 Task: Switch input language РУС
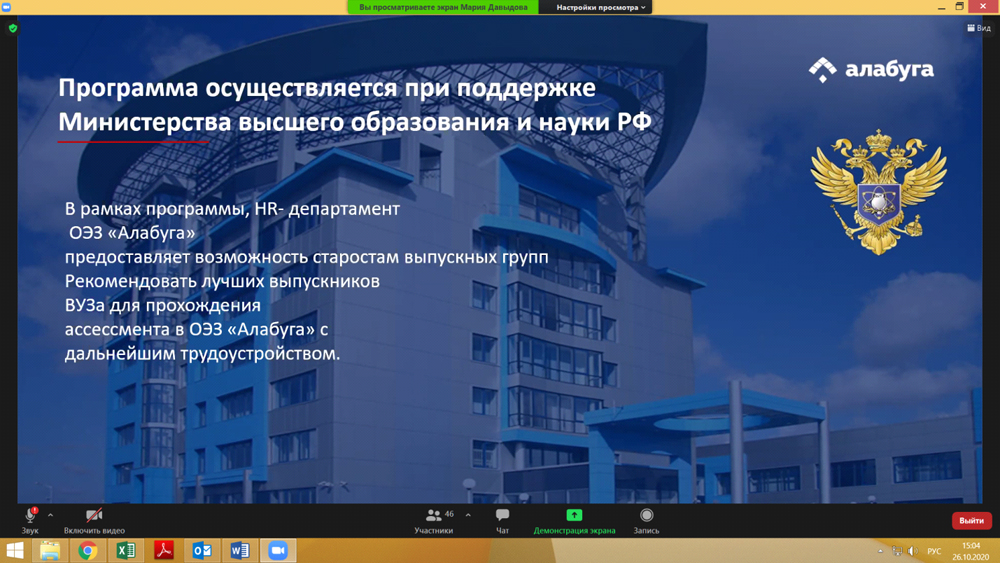tap(934, 551)
